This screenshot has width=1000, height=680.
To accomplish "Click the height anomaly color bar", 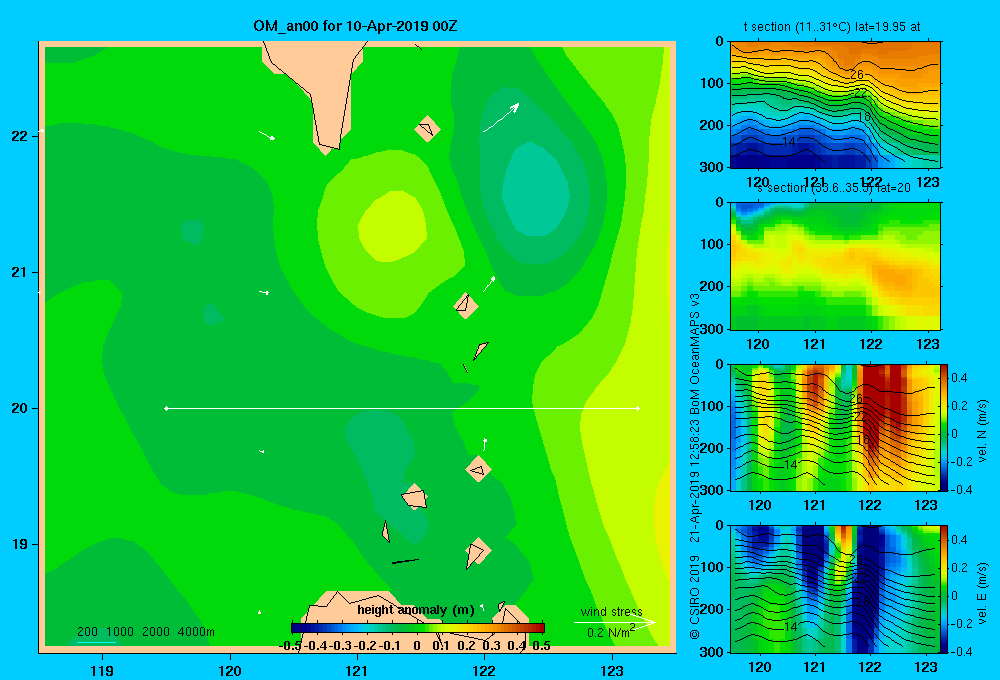I will tap(418, 628).
